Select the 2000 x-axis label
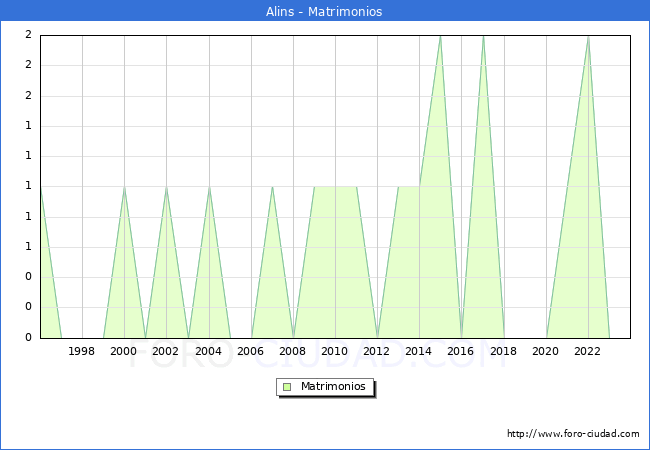 tap(124, 351)
